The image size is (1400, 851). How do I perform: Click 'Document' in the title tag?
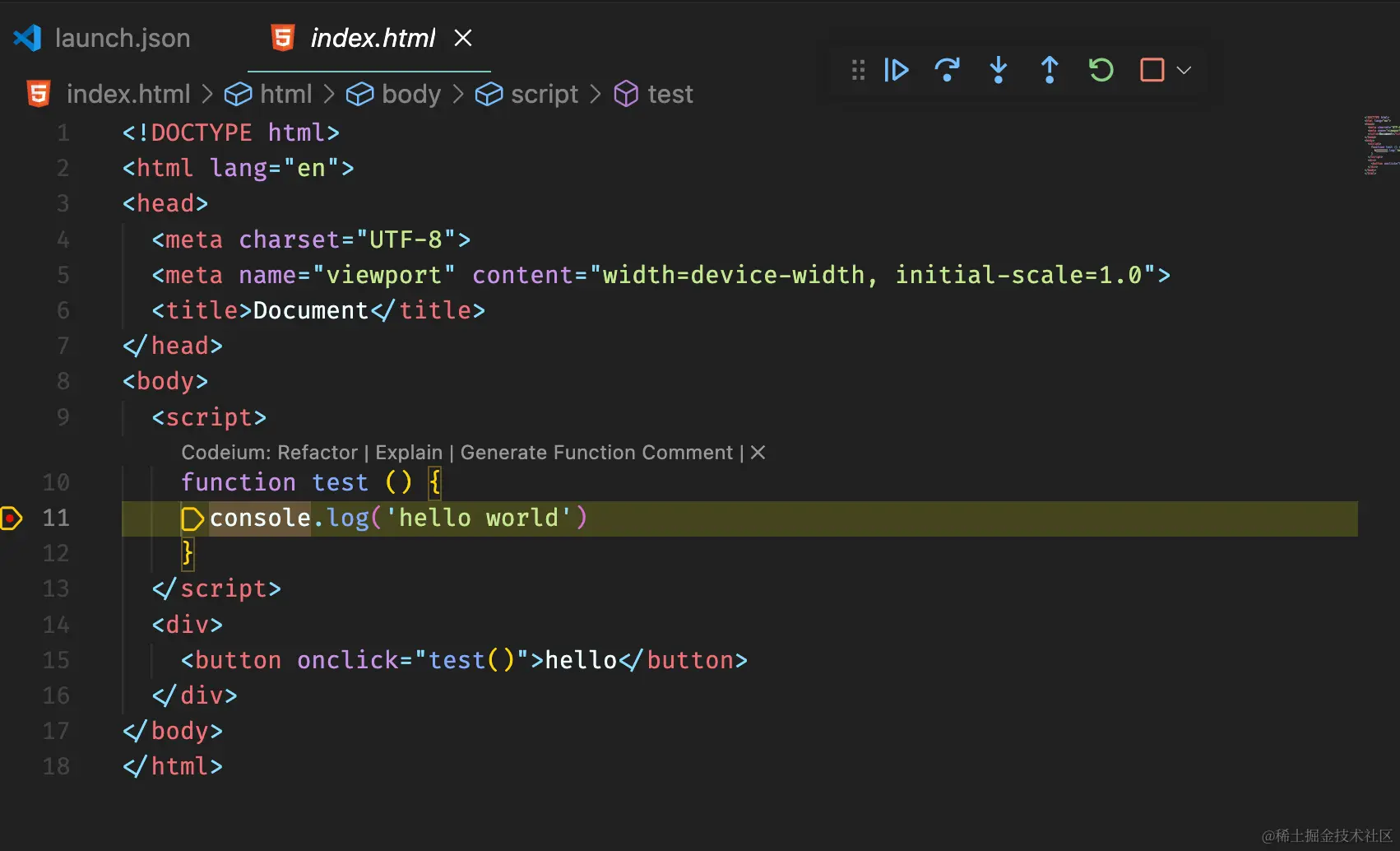point(311,310)
